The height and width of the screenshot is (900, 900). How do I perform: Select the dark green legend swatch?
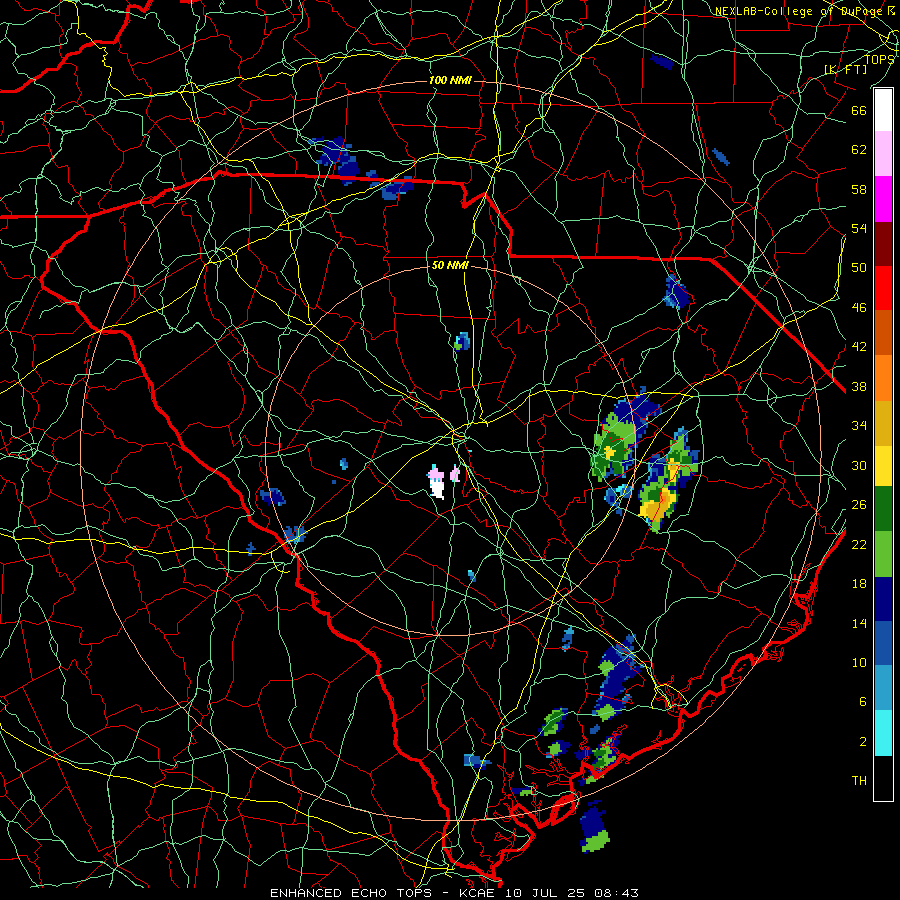click(x=883, y=509)
